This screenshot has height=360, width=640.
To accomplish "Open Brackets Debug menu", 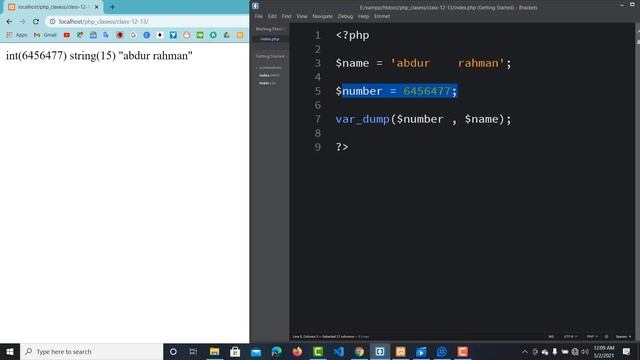I will [x=345, y=16].
